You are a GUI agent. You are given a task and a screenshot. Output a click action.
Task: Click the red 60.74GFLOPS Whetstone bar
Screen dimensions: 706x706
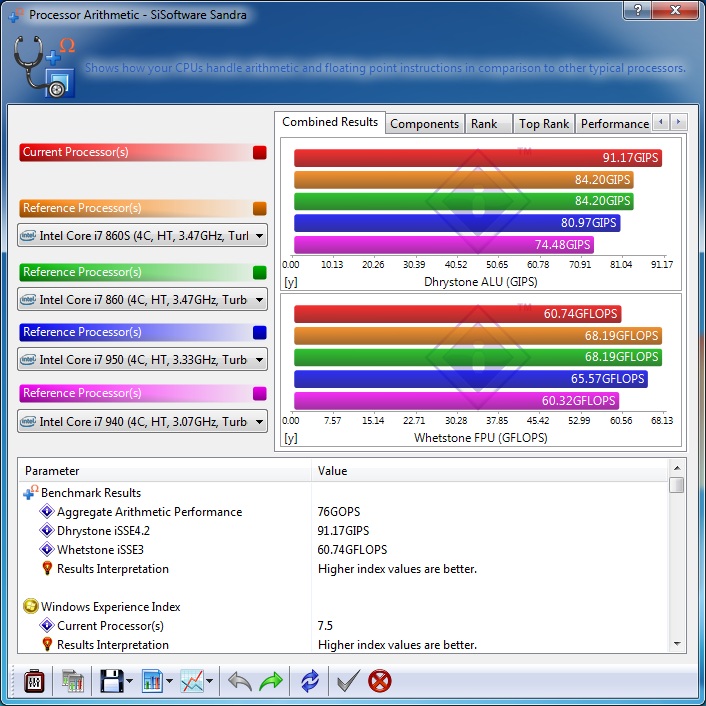(x=457, y=314)
